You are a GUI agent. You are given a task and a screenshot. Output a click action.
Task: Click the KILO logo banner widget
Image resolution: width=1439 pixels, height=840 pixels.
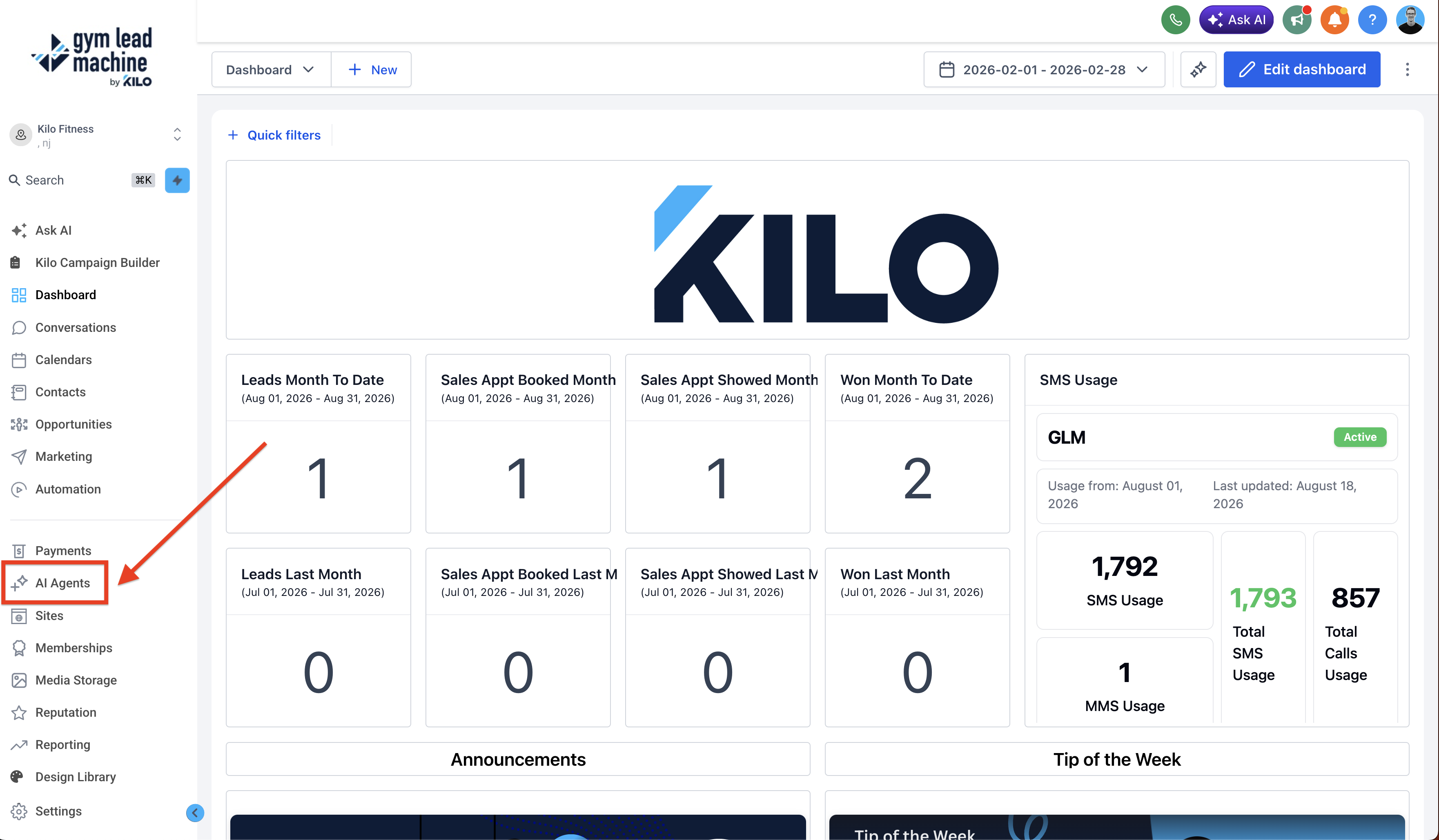[817, 250]
